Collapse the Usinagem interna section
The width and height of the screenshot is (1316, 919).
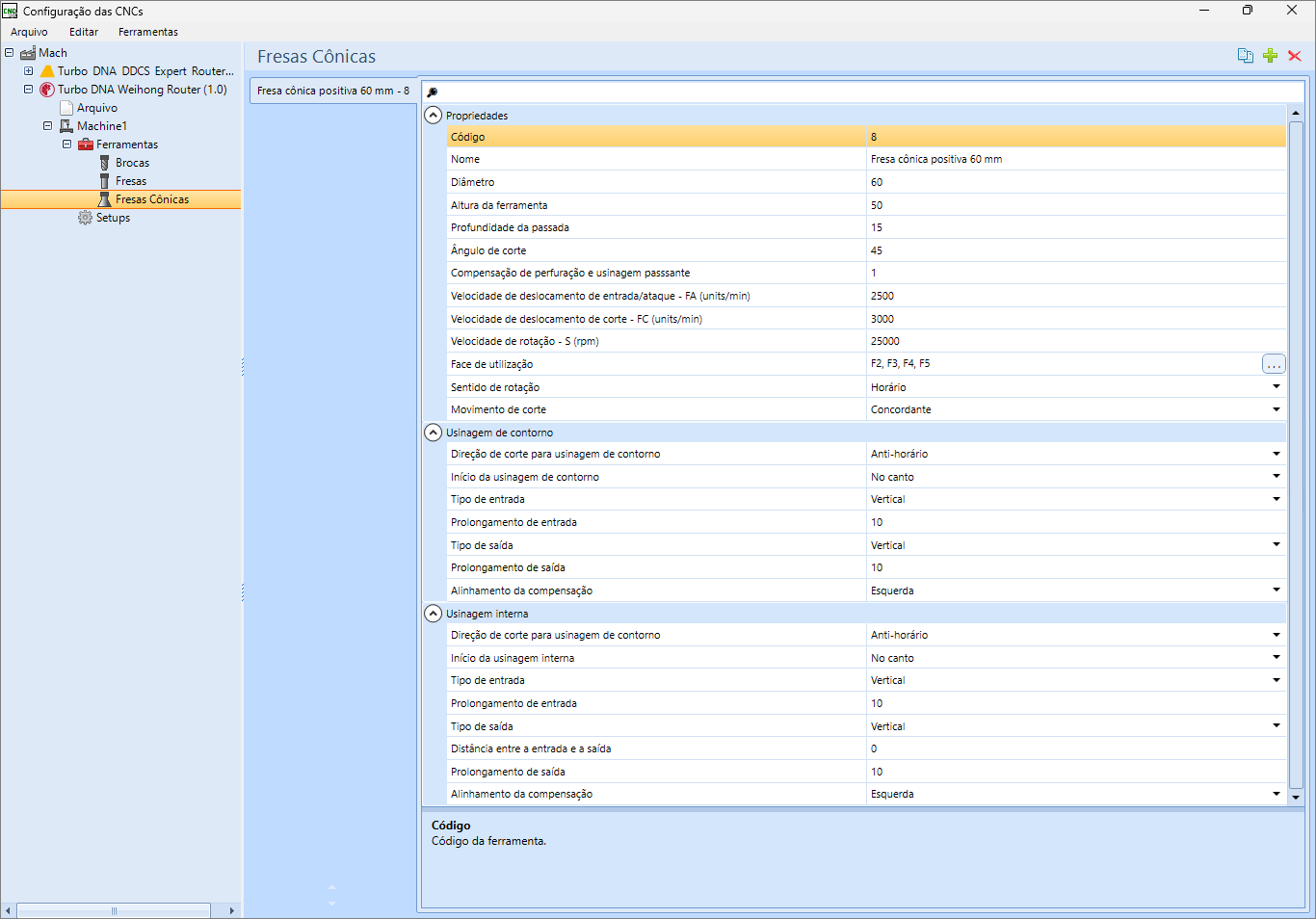tap(434, 614)
